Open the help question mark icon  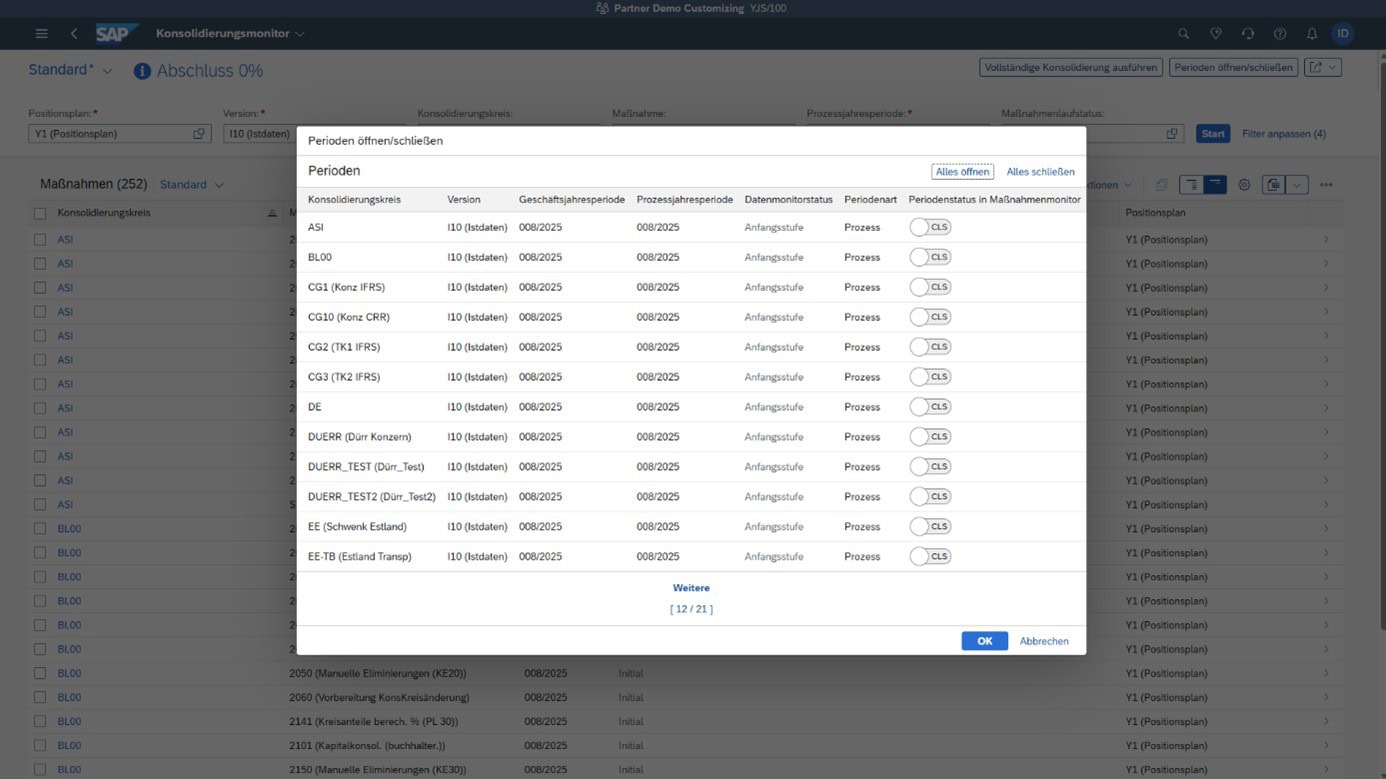[1279, 33]
